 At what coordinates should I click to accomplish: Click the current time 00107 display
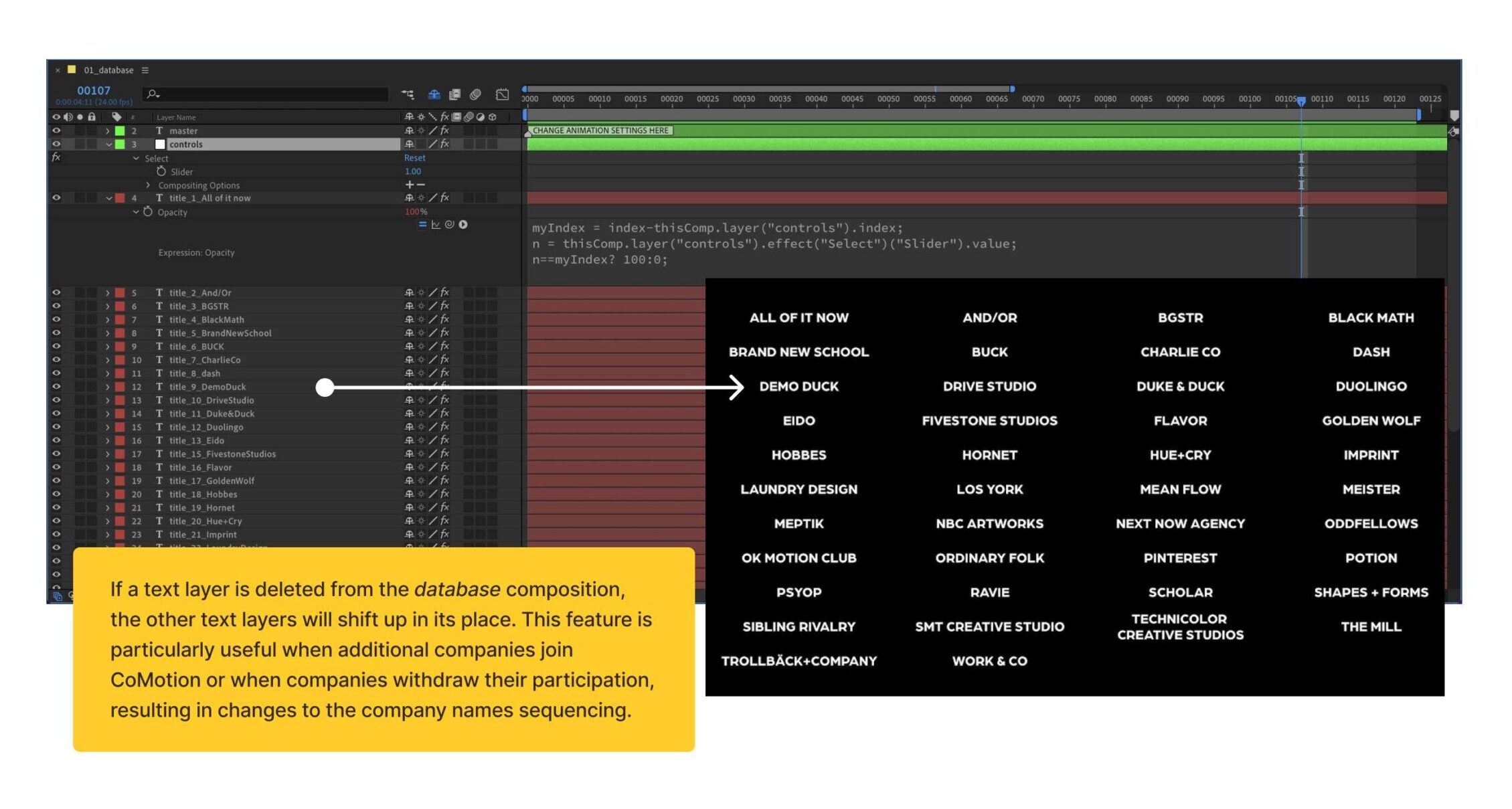click(x=94, y=90)
